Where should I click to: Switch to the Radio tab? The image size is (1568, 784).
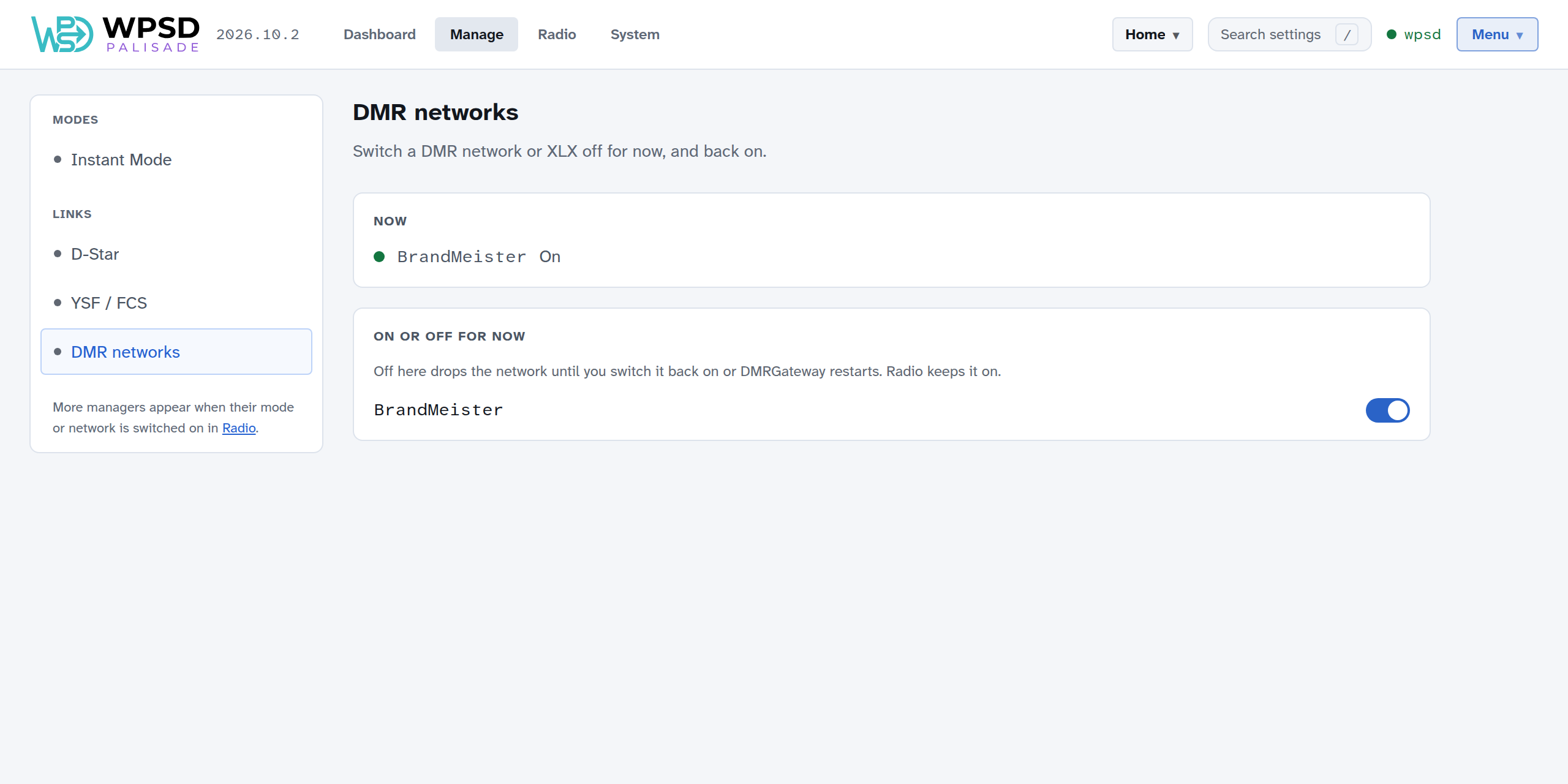[x=557, y=34]
